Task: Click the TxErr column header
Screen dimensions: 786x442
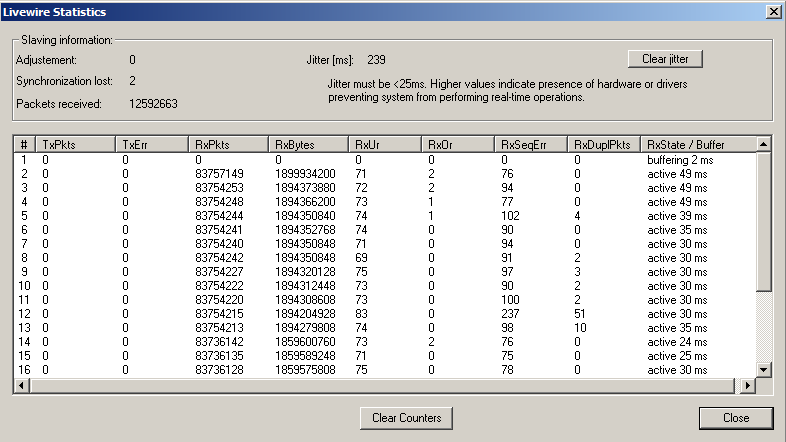Action: (152, 145)
